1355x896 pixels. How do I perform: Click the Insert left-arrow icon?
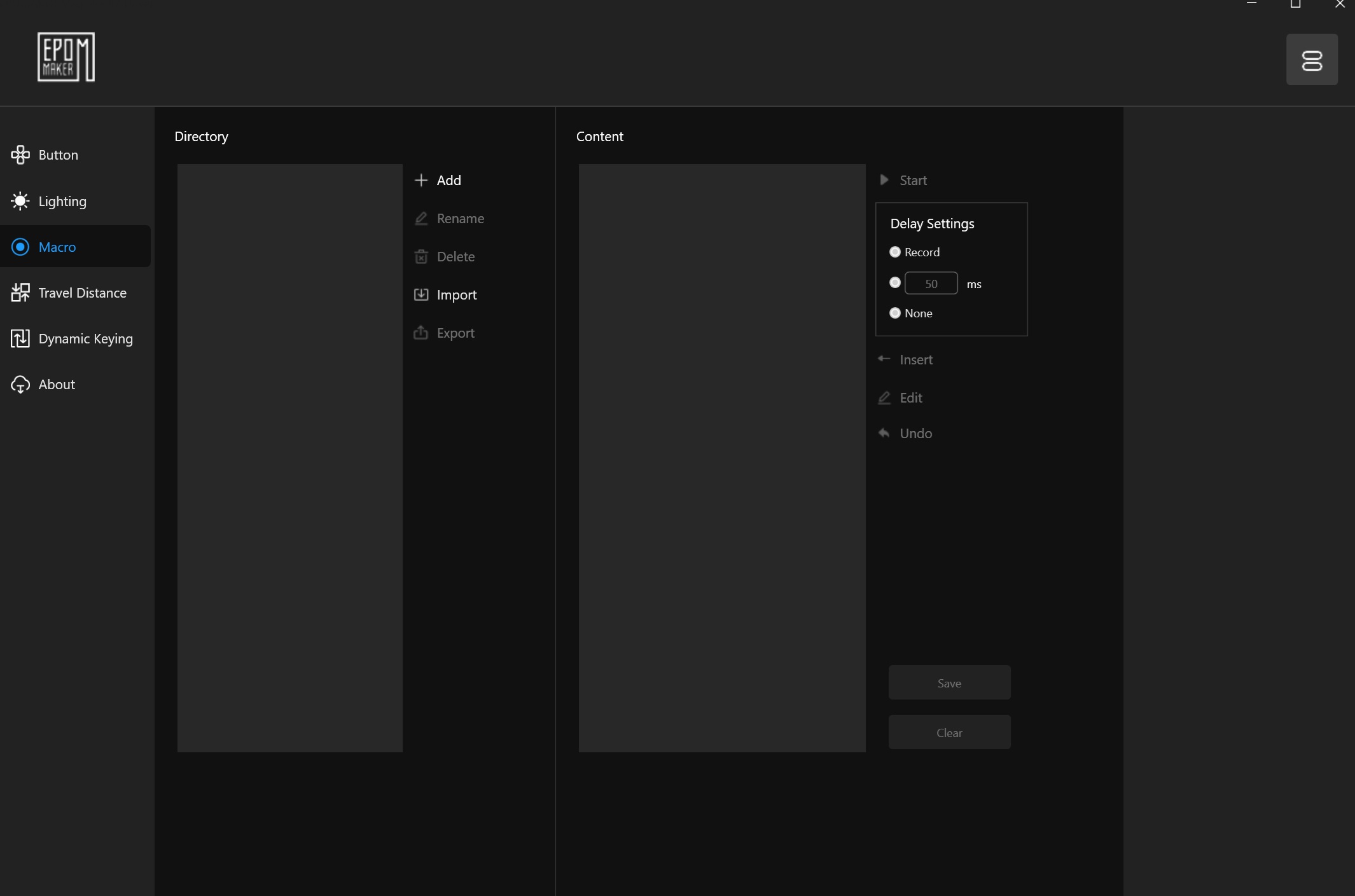(x=884, y=359)
